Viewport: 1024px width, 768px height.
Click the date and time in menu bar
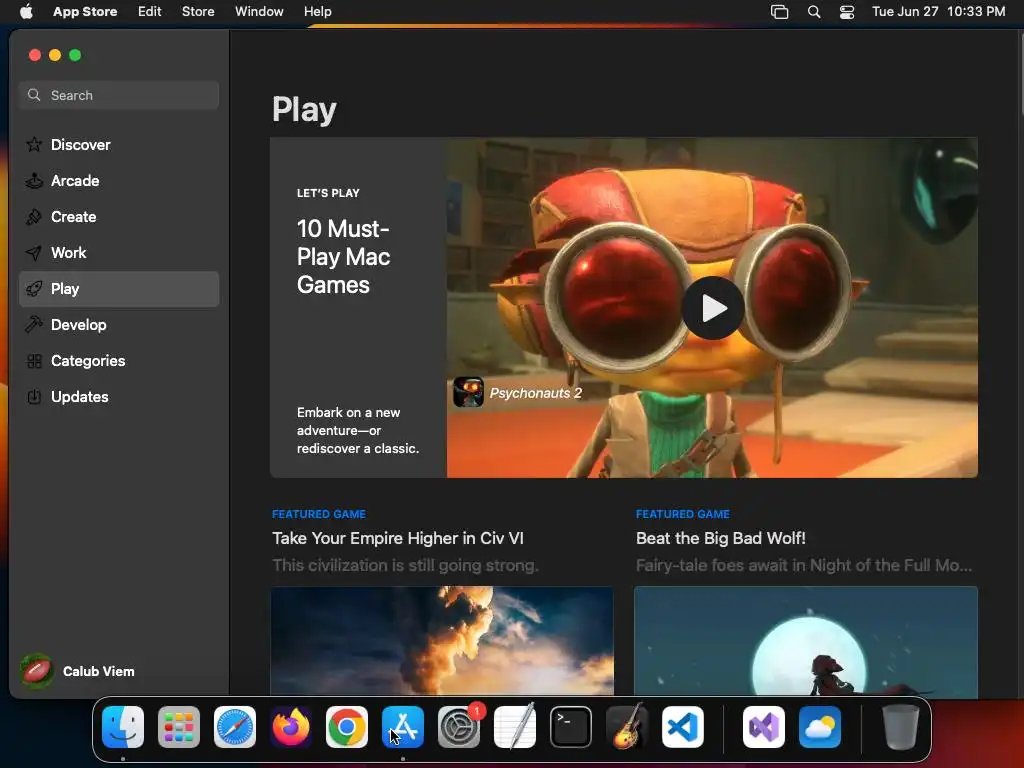point(938,12)
